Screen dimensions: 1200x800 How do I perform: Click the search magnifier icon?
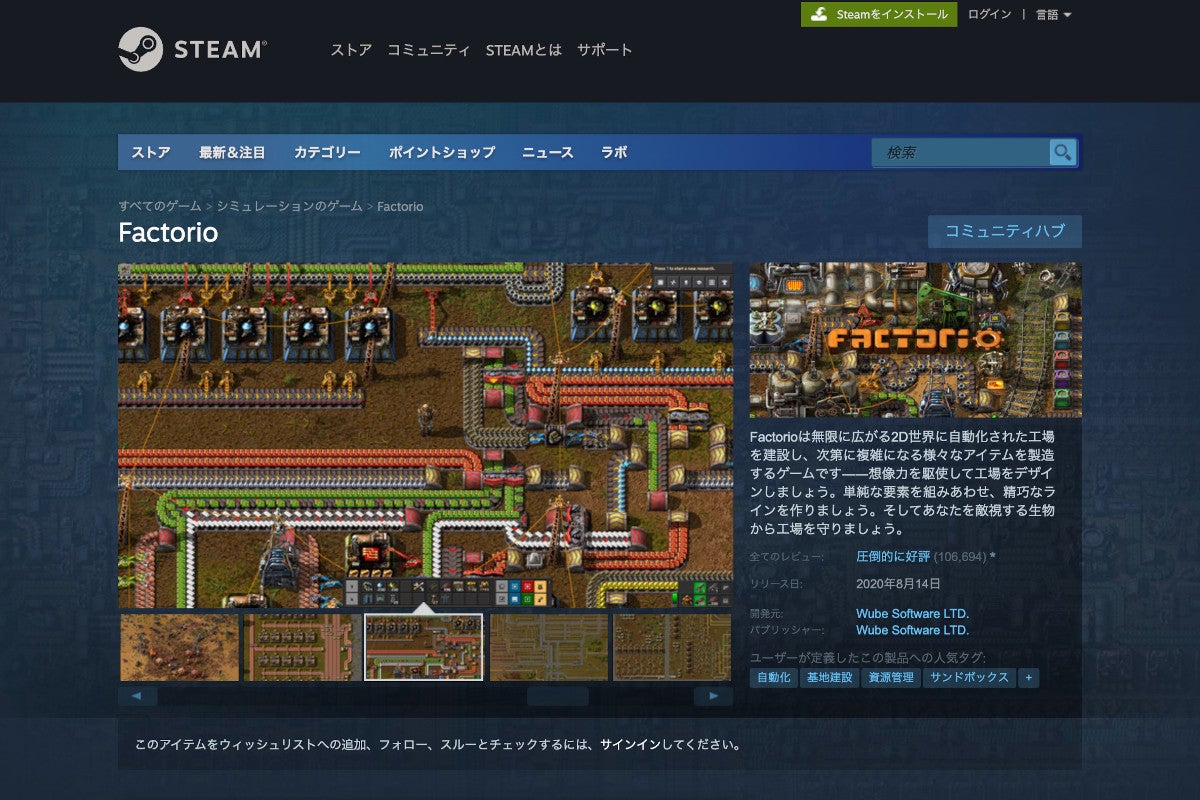1062,152
